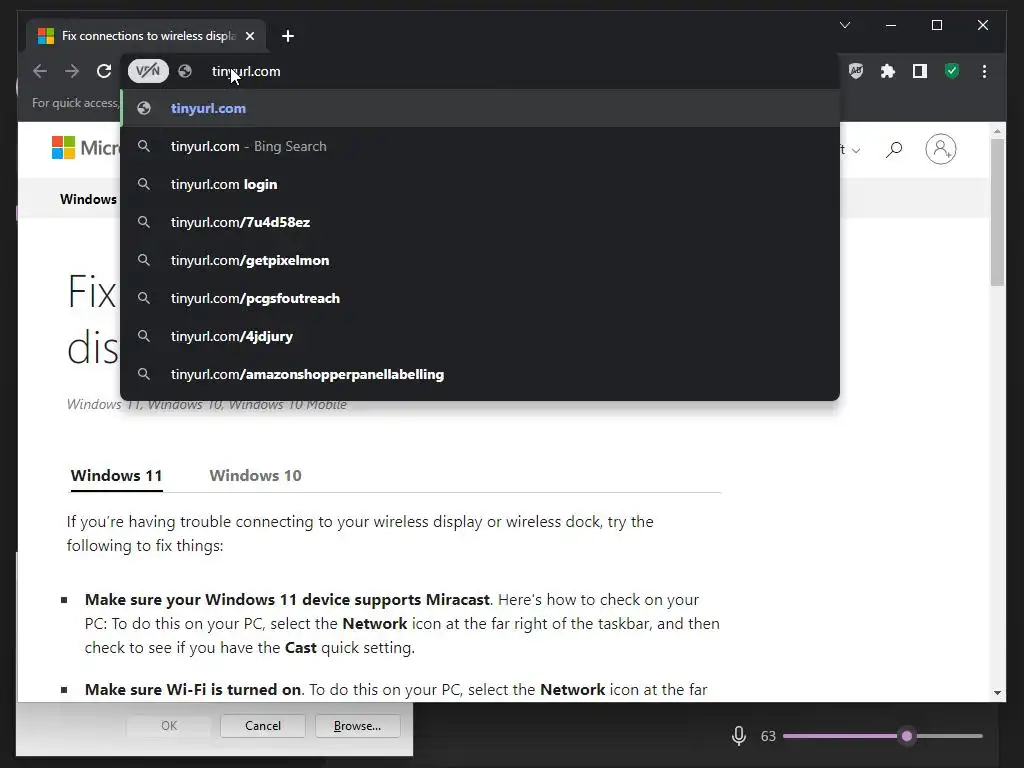Open the extensions puzzle piece icon
Screen dimensions: 1024x768
888,71
